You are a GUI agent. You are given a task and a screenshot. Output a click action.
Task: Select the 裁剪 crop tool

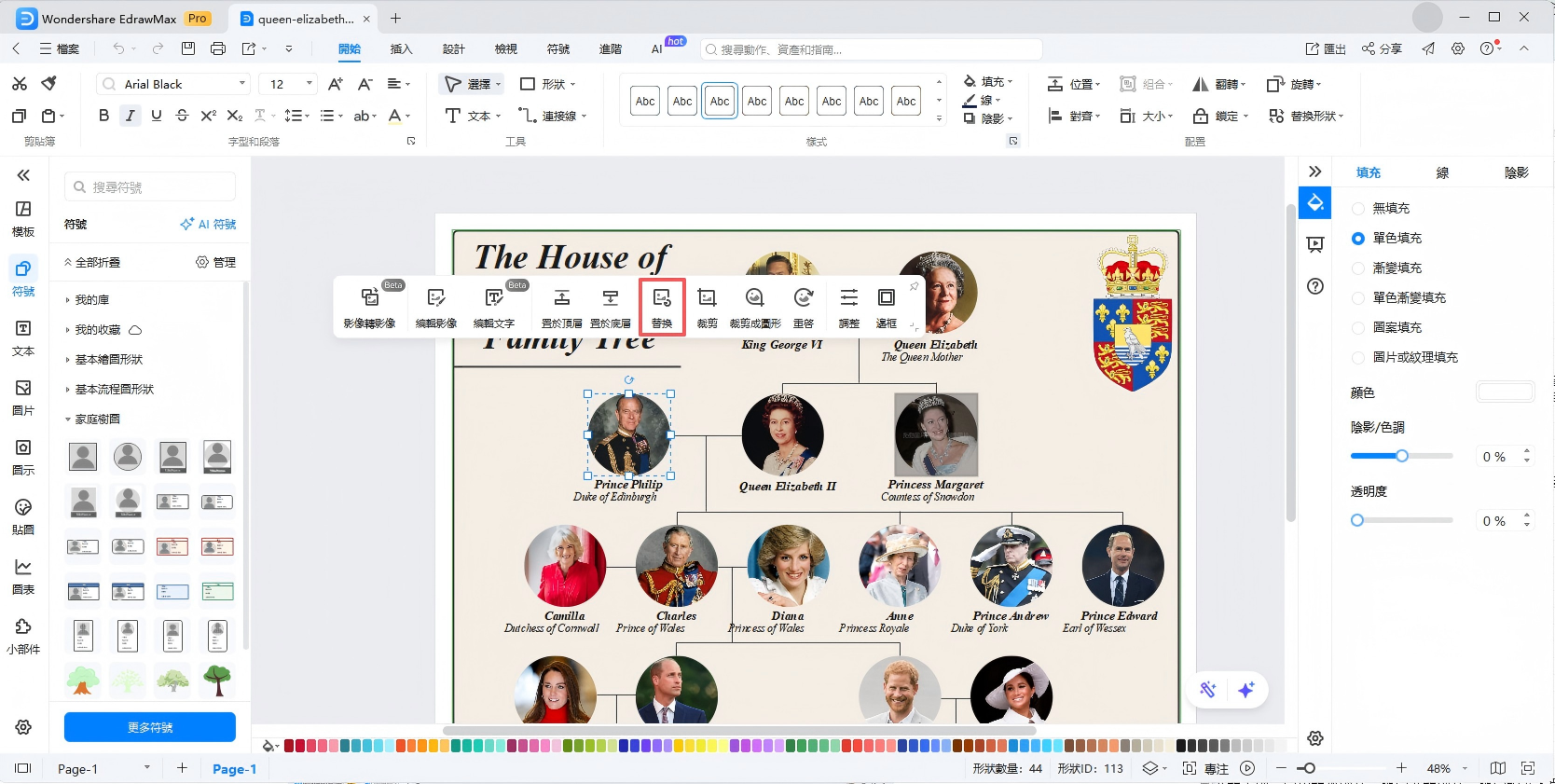[707, 306]
